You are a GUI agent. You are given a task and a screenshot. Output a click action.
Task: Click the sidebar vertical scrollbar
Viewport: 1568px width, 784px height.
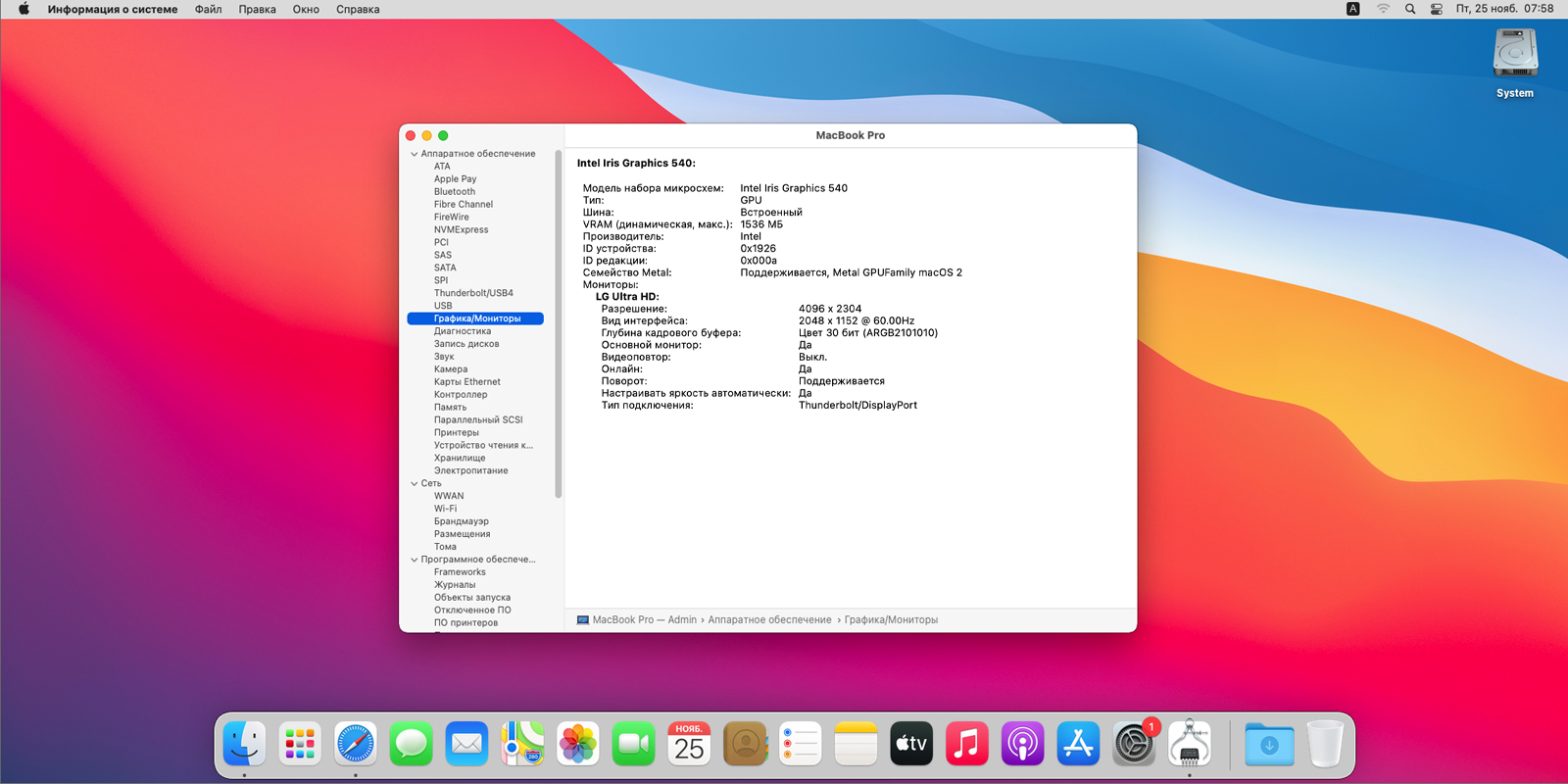click(559, 323)
